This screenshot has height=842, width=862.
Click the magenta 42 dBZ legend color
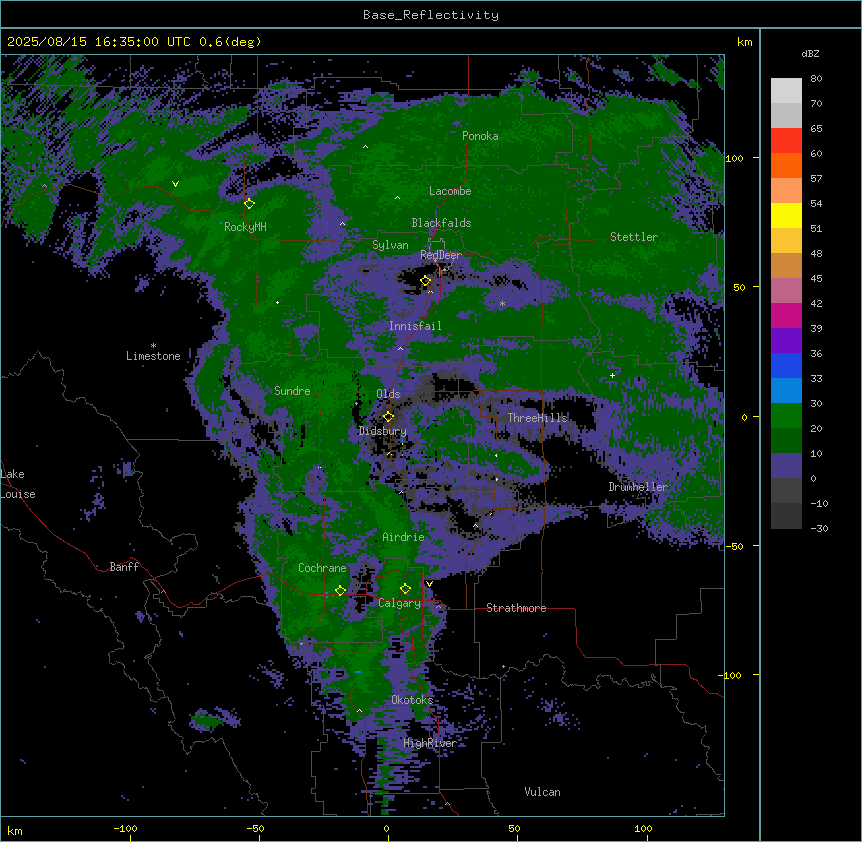coord(786,315)
